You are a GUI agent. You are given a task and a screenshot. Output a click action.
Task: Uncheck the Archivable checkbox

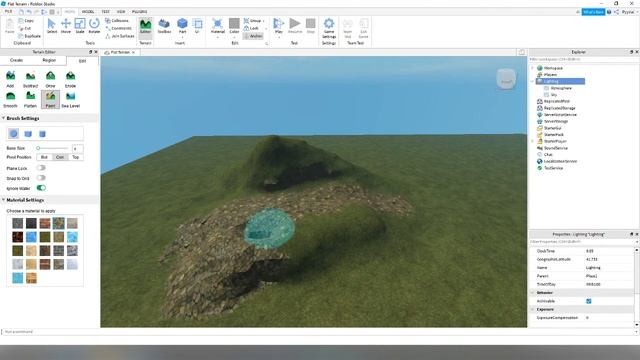pyautogui.click(x=589, y=301)
